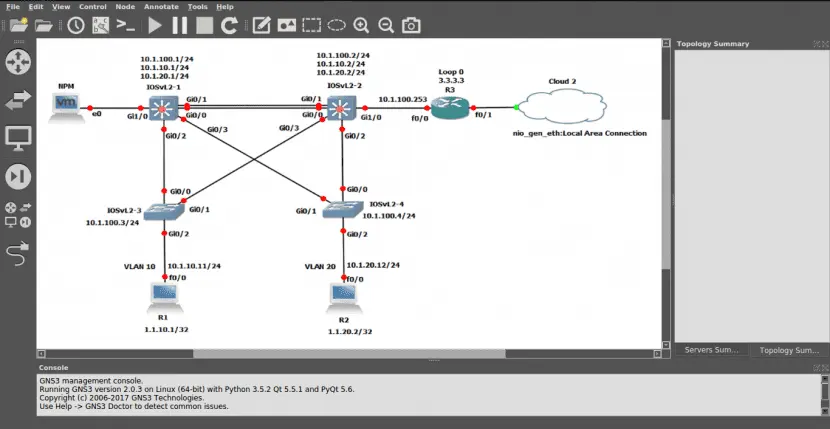Open the Control menu
Viewport: 830px width, 429px height.
(93, 6)
